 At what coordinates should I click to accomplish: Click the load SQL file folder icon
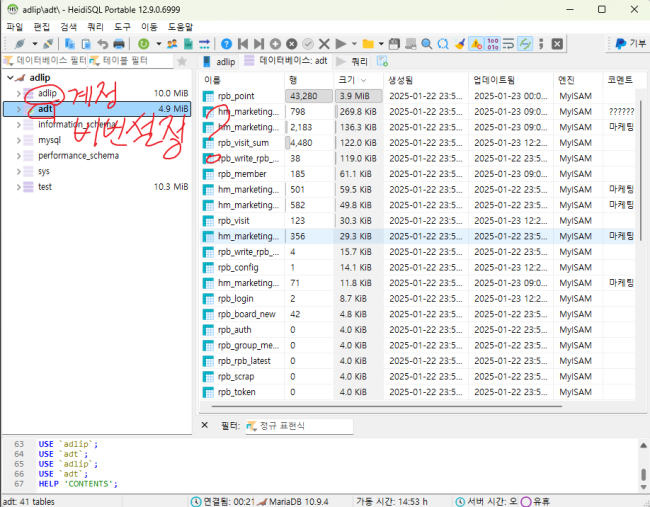368,44
